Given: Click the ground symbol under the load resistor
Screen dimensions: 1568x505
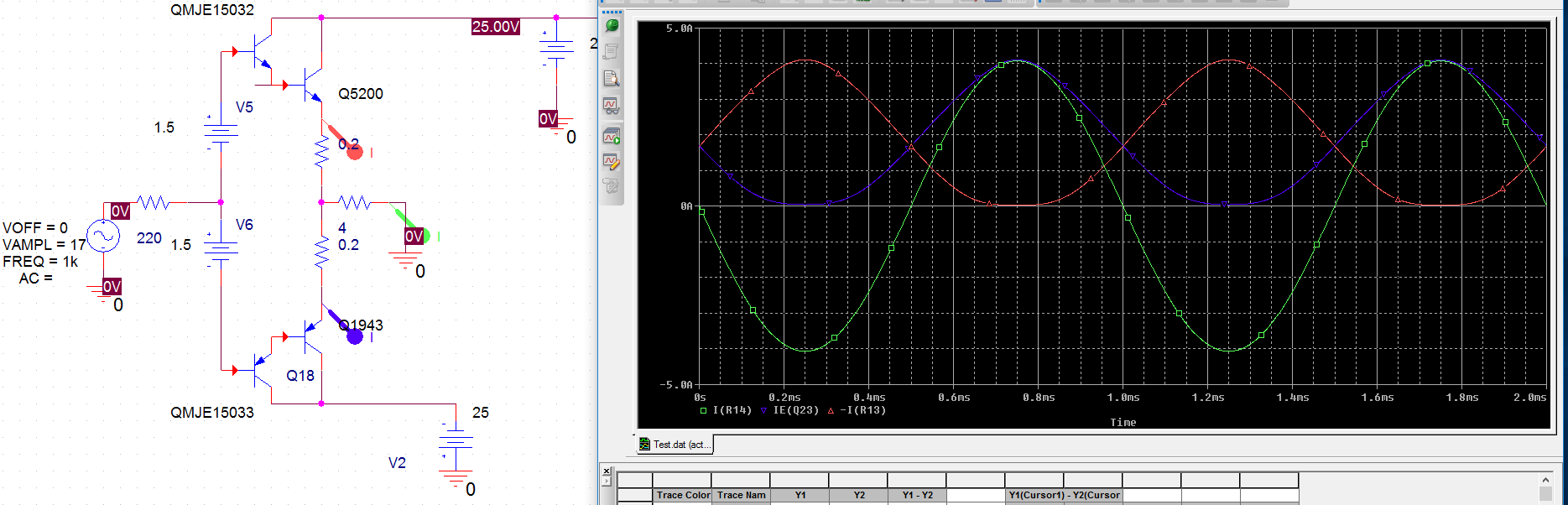Looking at the screenshot, I should coord(406,260).
